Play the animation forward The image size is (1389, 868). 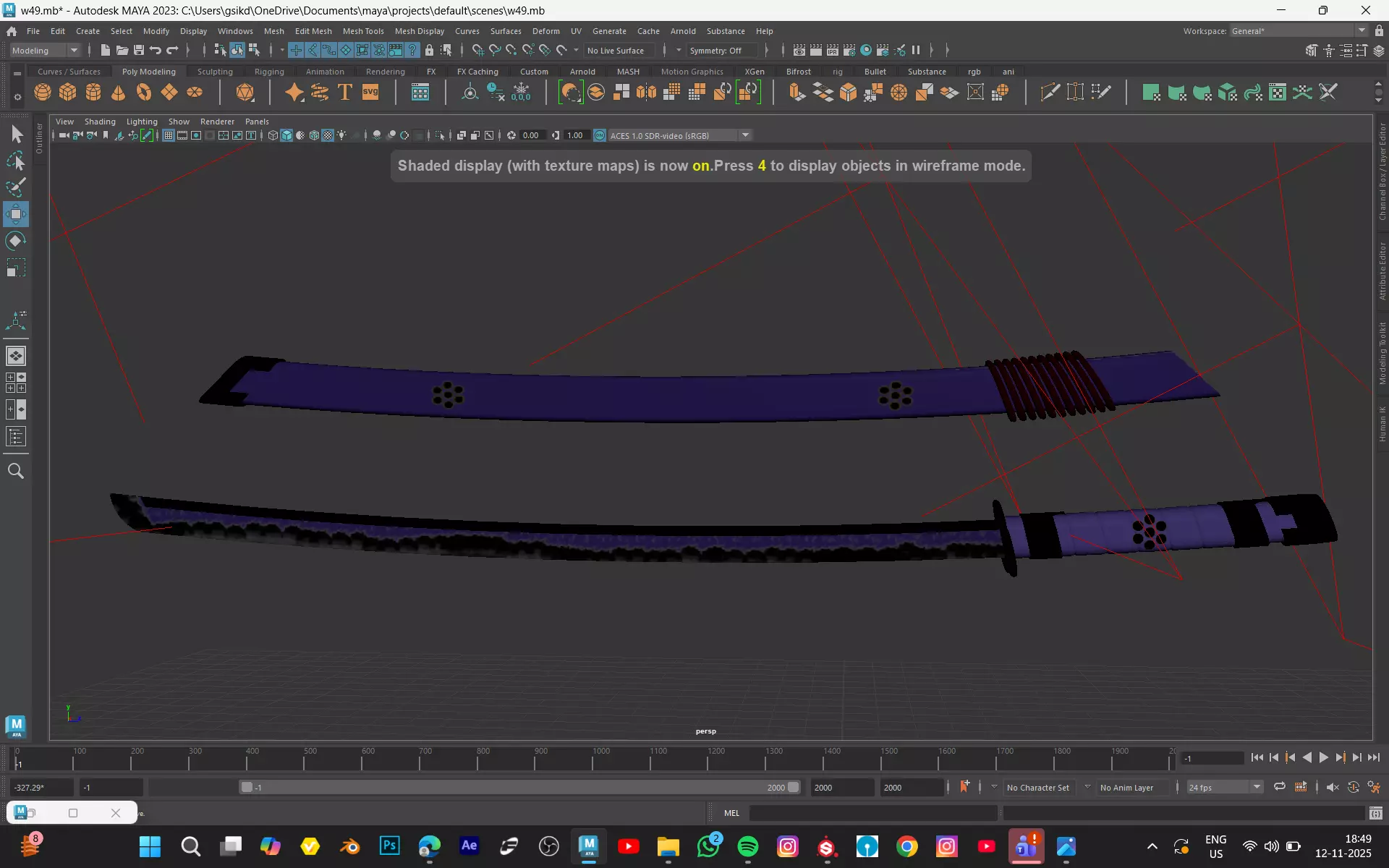[1324, 757]
